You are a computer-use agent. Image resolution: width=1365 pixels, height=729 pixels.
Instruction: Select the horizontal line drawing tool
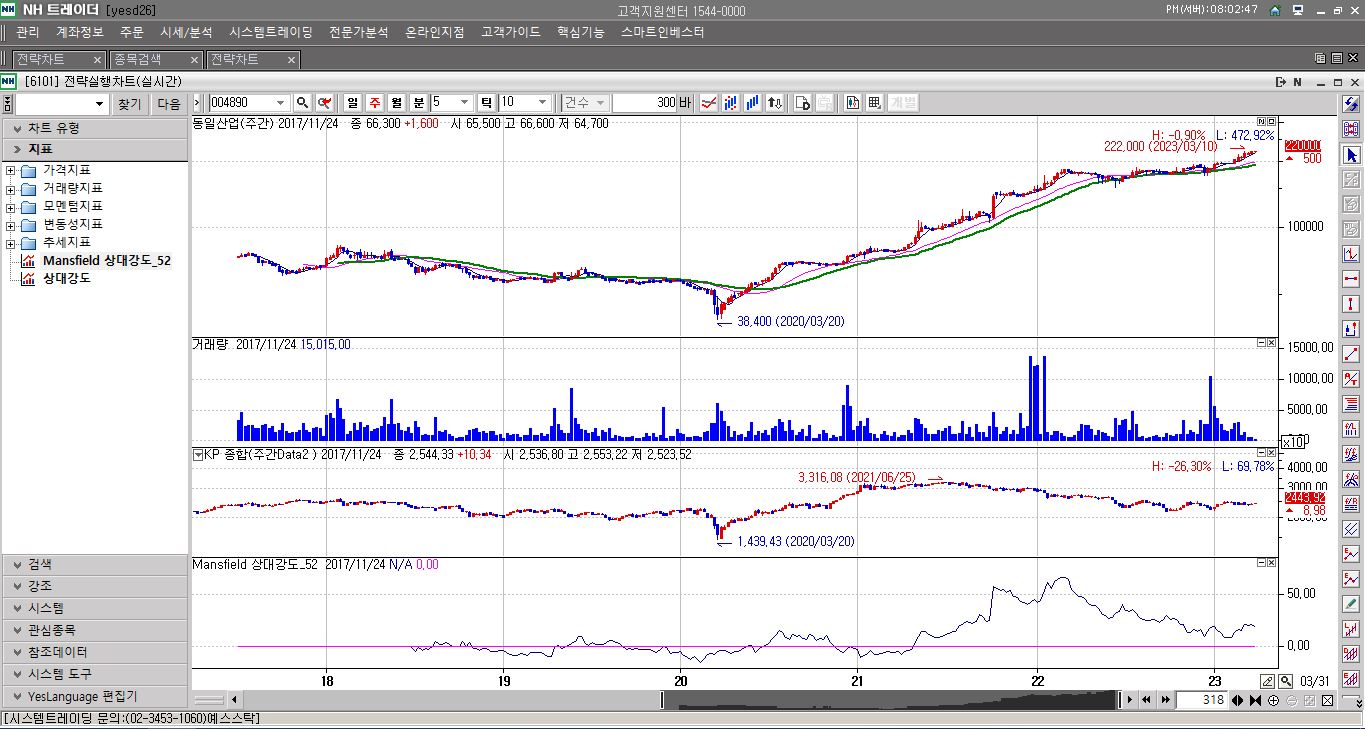(1351, 280)
